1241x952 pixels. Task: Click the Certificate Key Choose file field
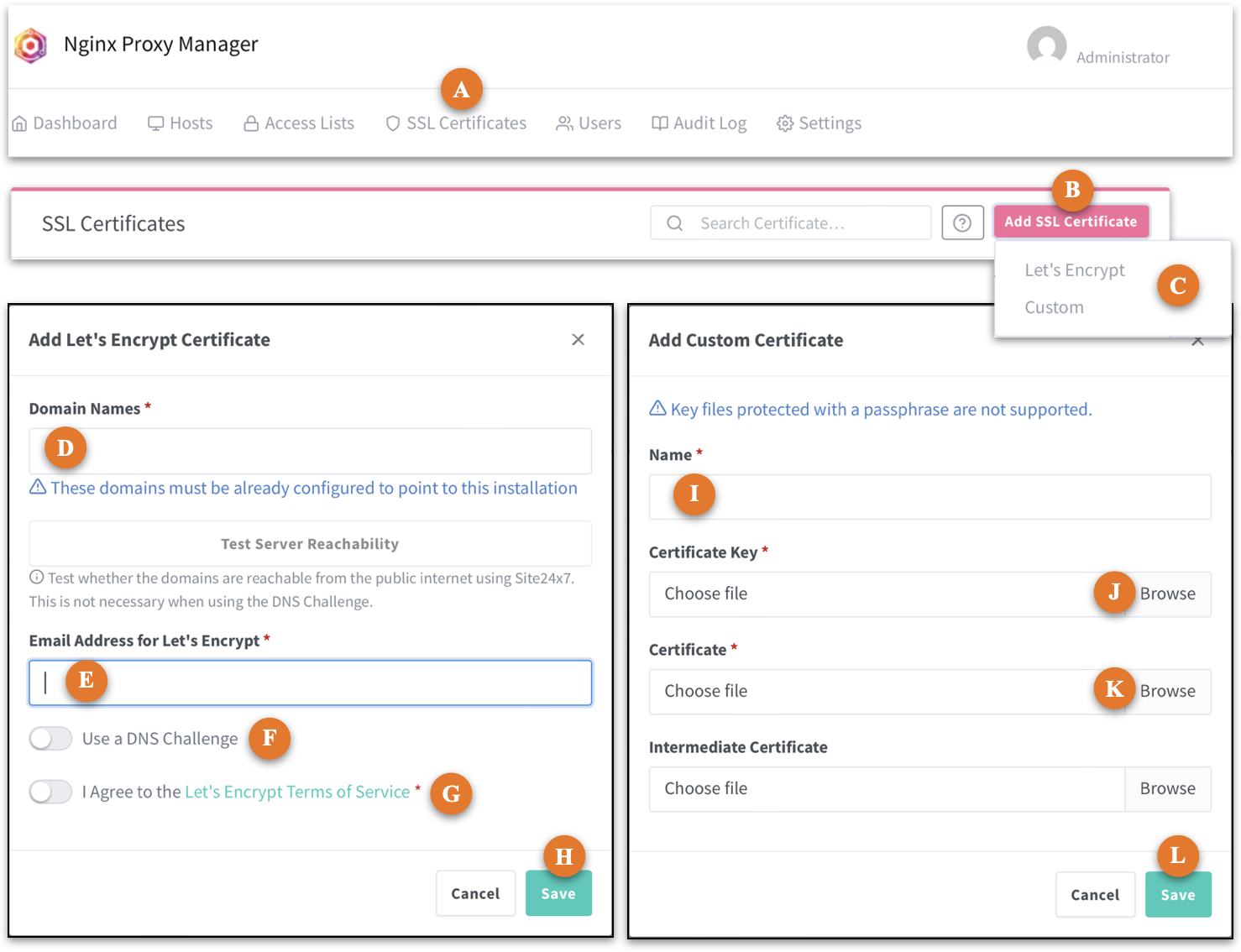tap(887, 594)
